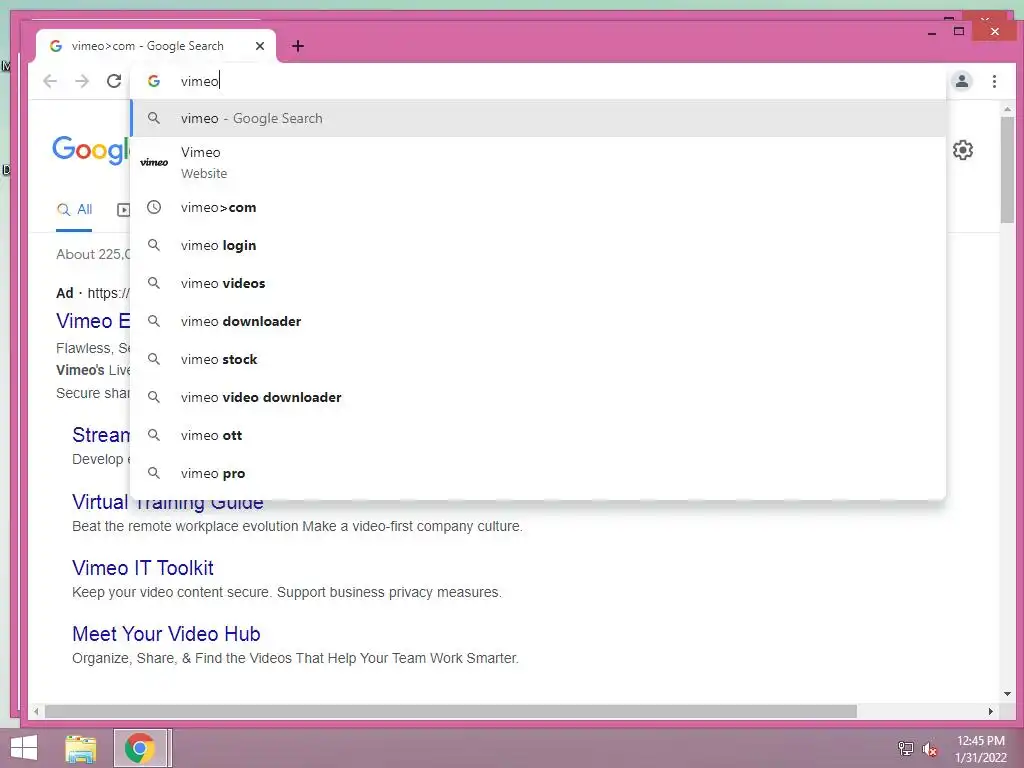Open the Chrome profile avatar icon
This screenshot has height=768, width=1024.
pyautogui.click(x=961, y=81)
